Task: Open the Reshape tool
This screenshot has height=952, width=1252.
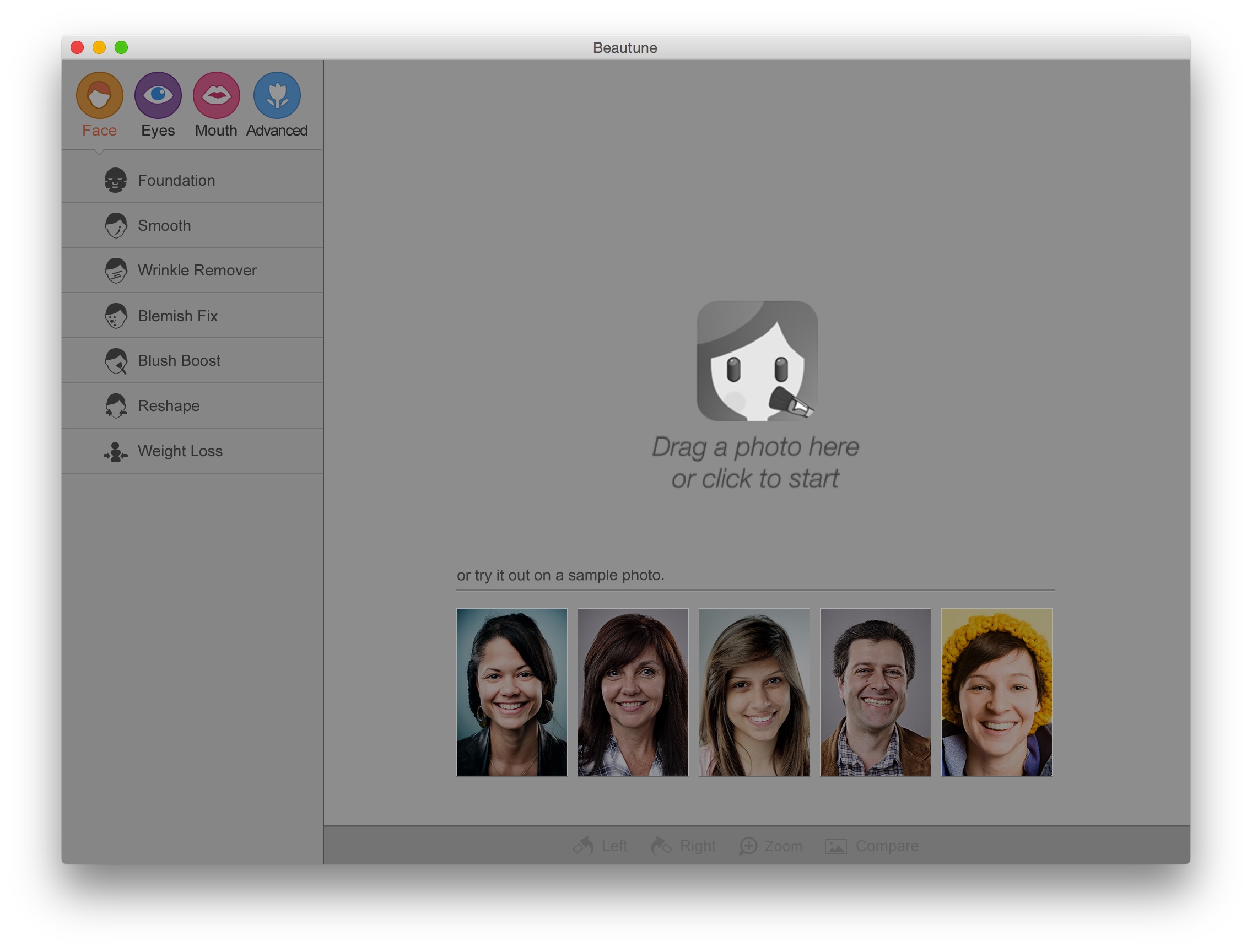Action: click(x=193, y=405)
